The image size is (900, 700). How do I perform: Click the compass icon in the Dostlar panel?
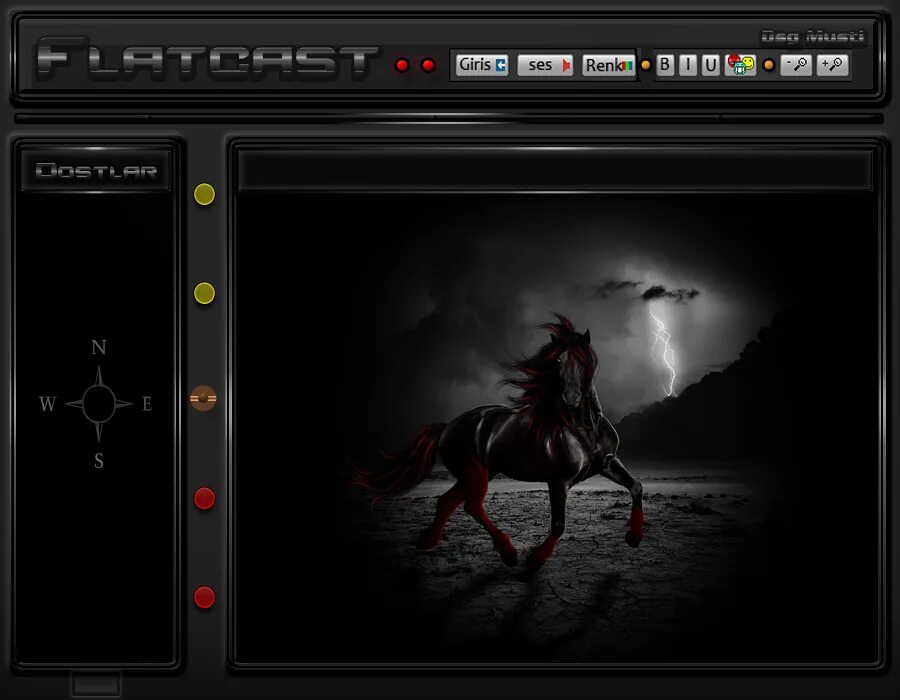point(97,403)
